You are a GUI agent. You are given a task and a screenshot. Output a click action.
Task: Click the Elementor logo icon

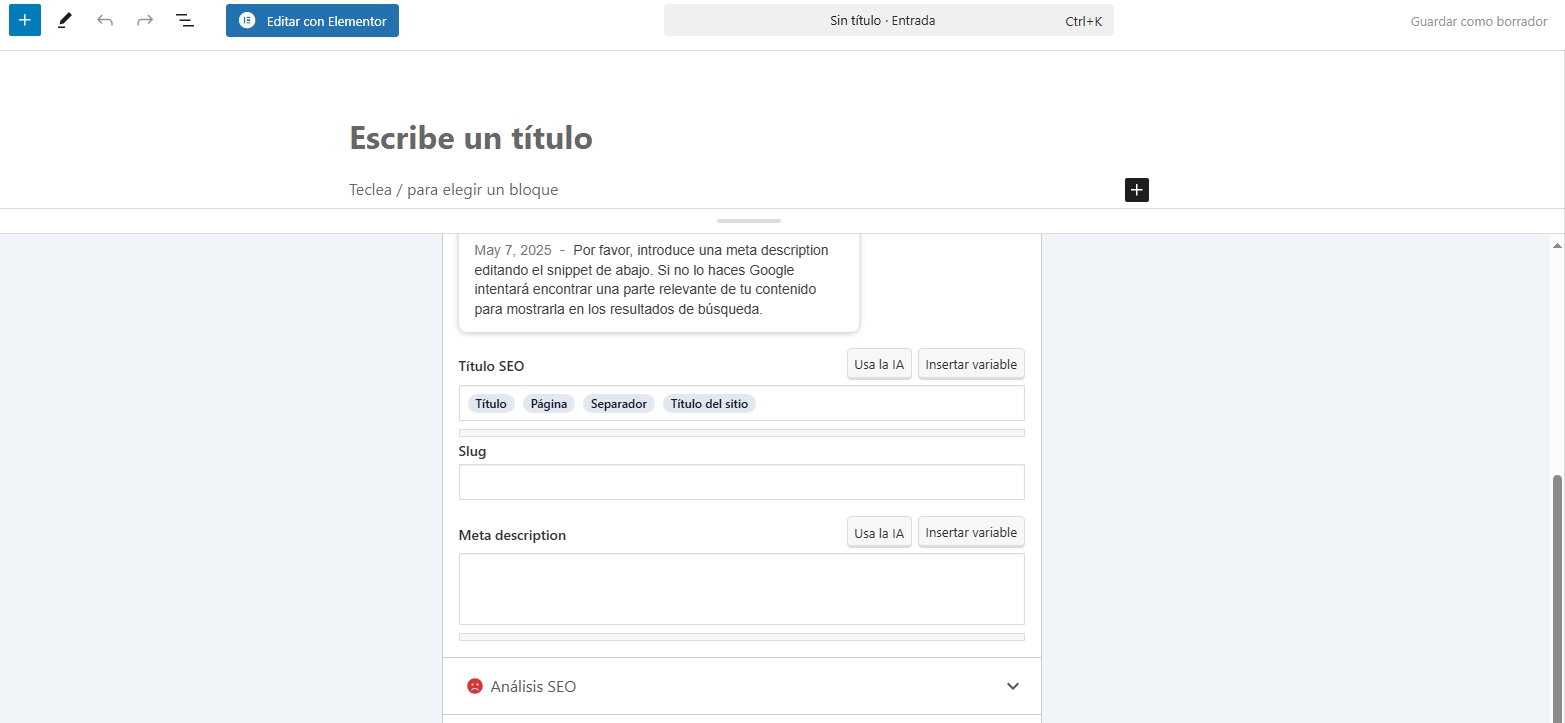coord(247,21)
